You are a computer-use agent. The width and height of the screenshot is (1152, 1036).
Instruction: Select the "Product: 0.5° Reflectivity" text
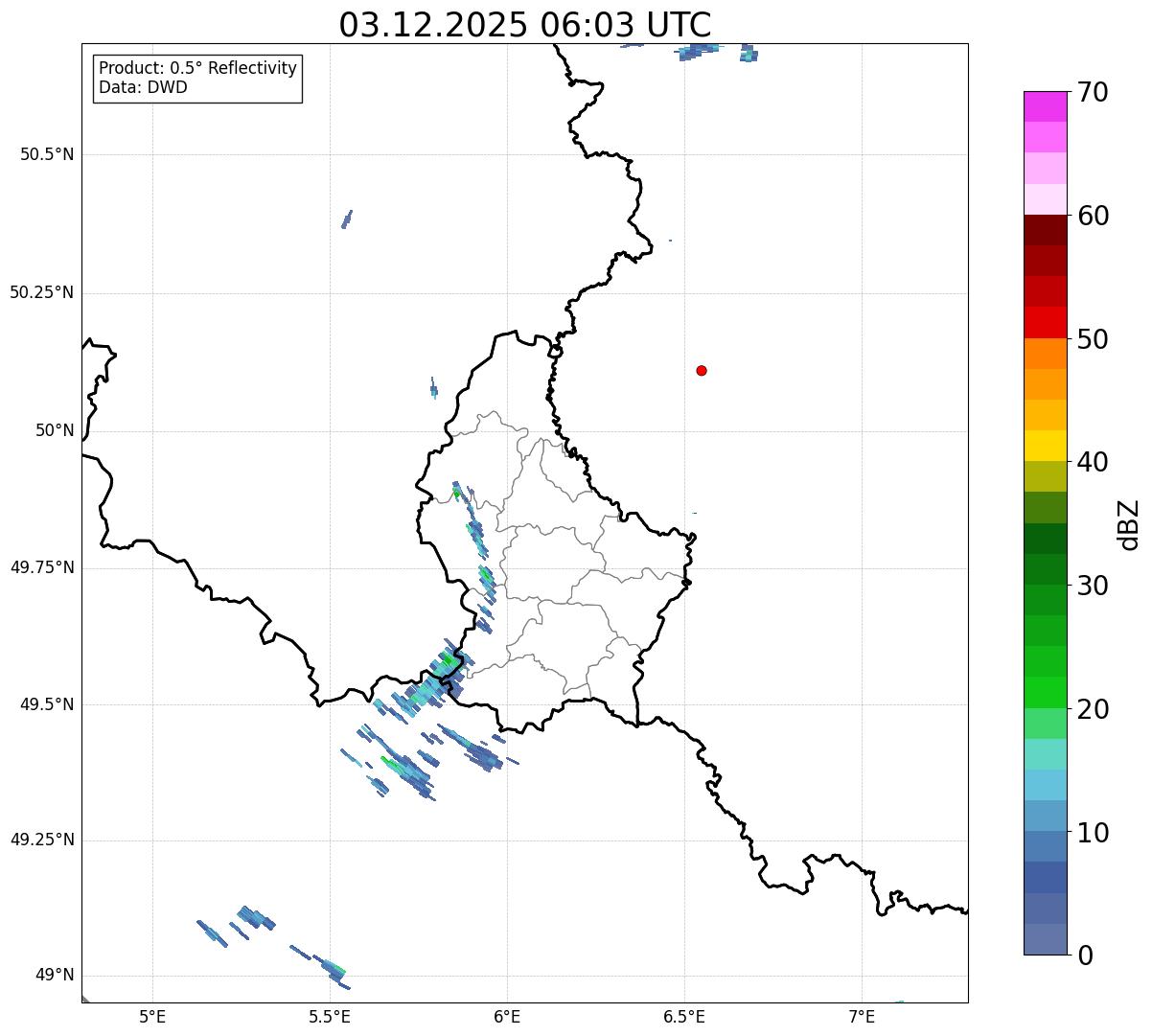197,69
